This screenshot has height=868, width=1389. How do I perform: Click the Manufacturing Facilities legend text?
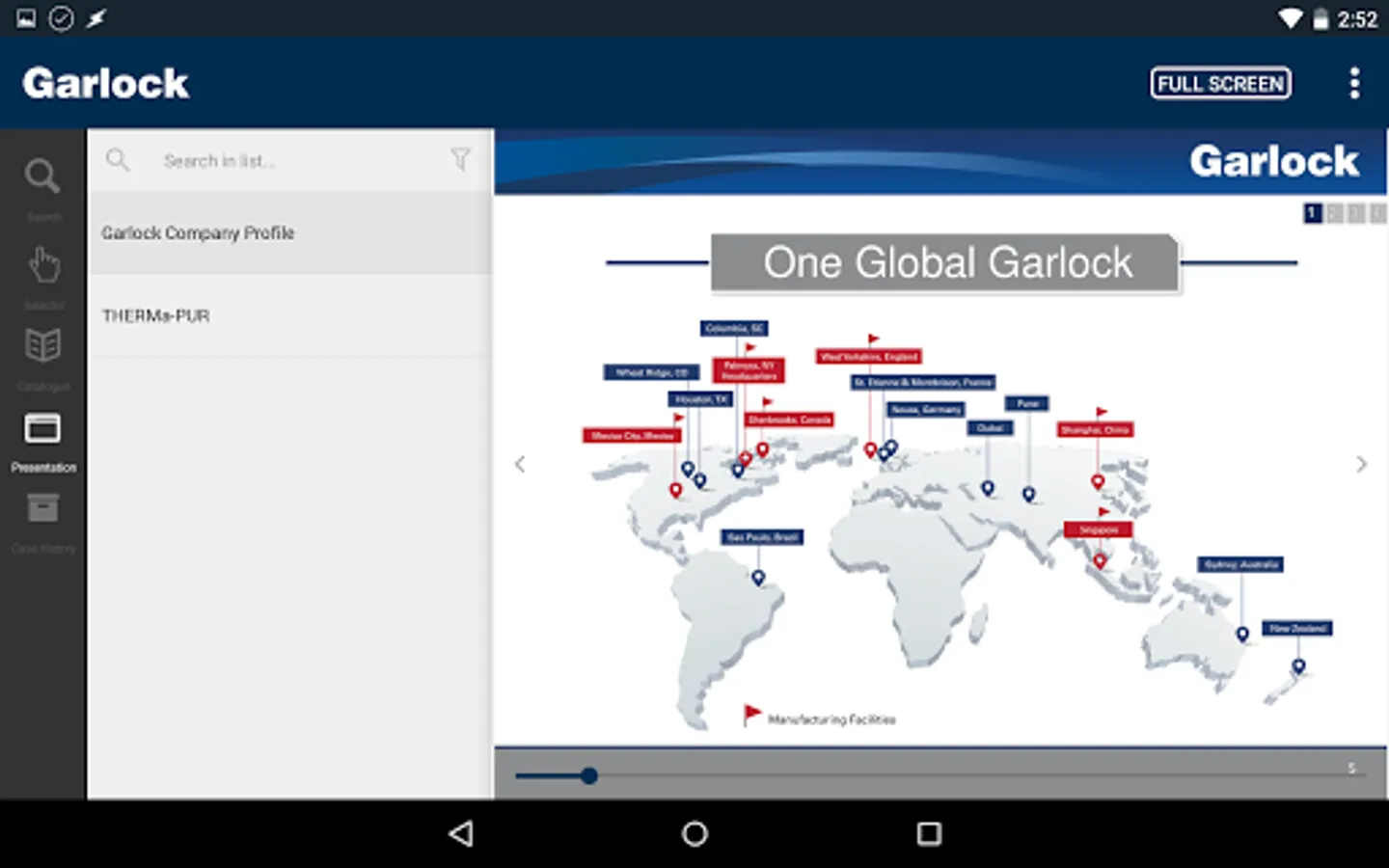(831, 719)
